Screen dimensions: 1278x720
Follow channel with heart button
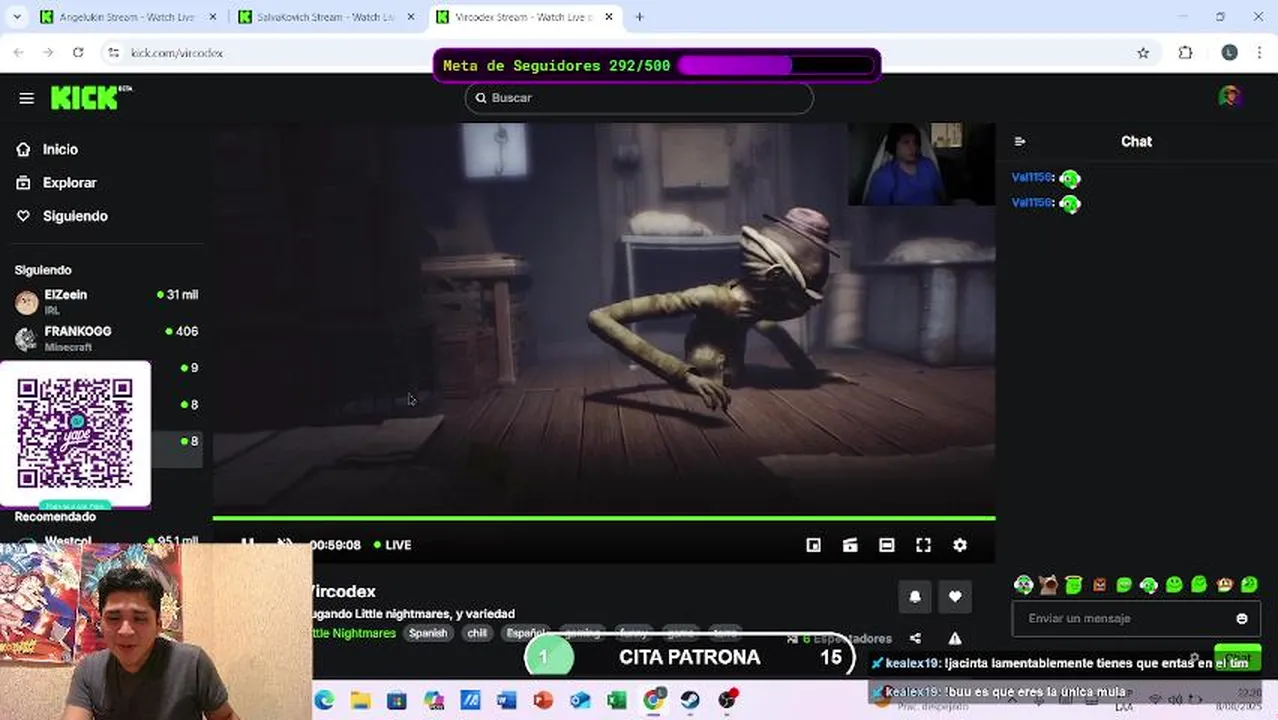click(955, 596)
